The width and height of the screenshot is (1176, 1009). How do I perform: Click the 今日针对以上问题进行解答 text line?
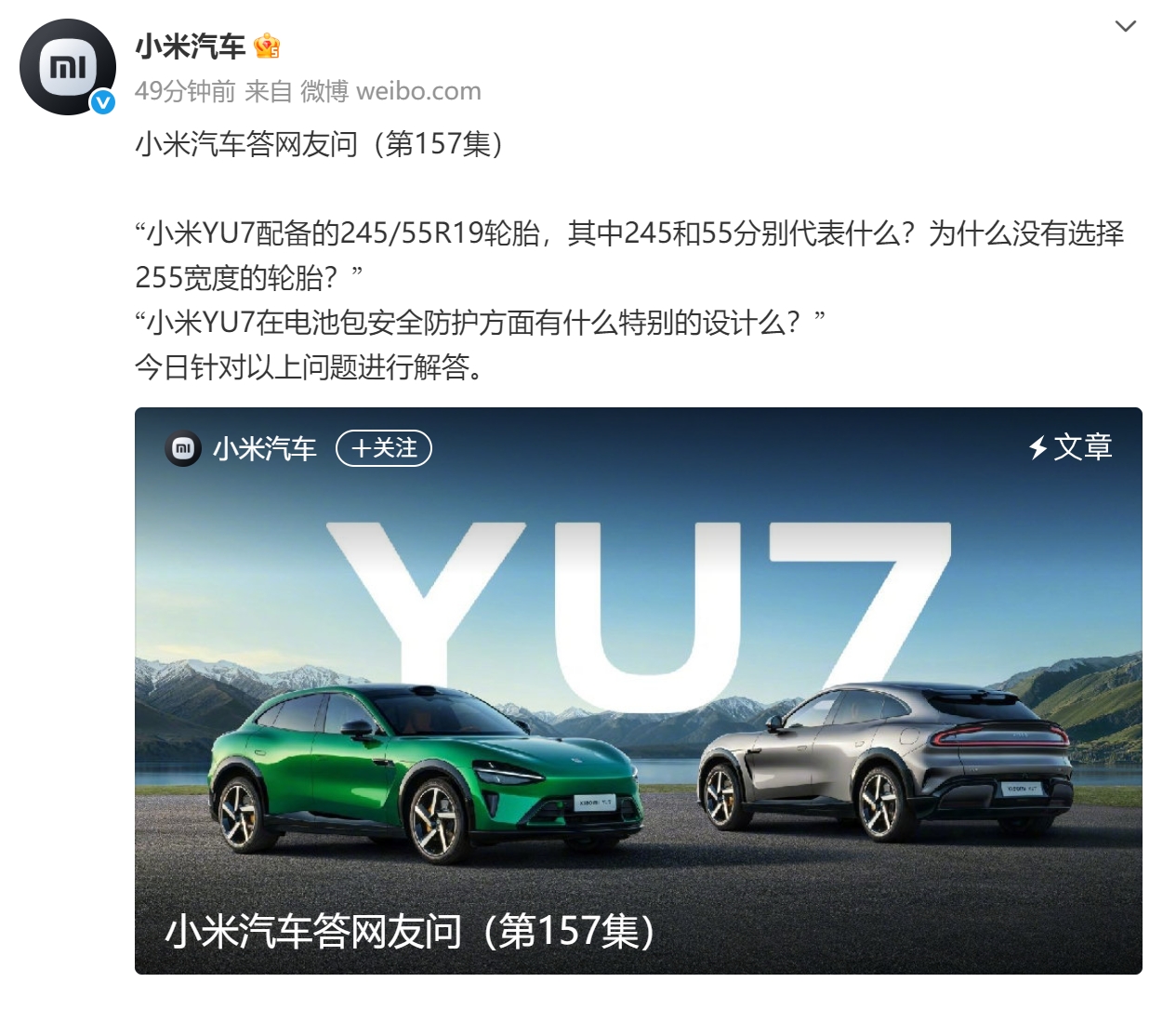point(310,367)
